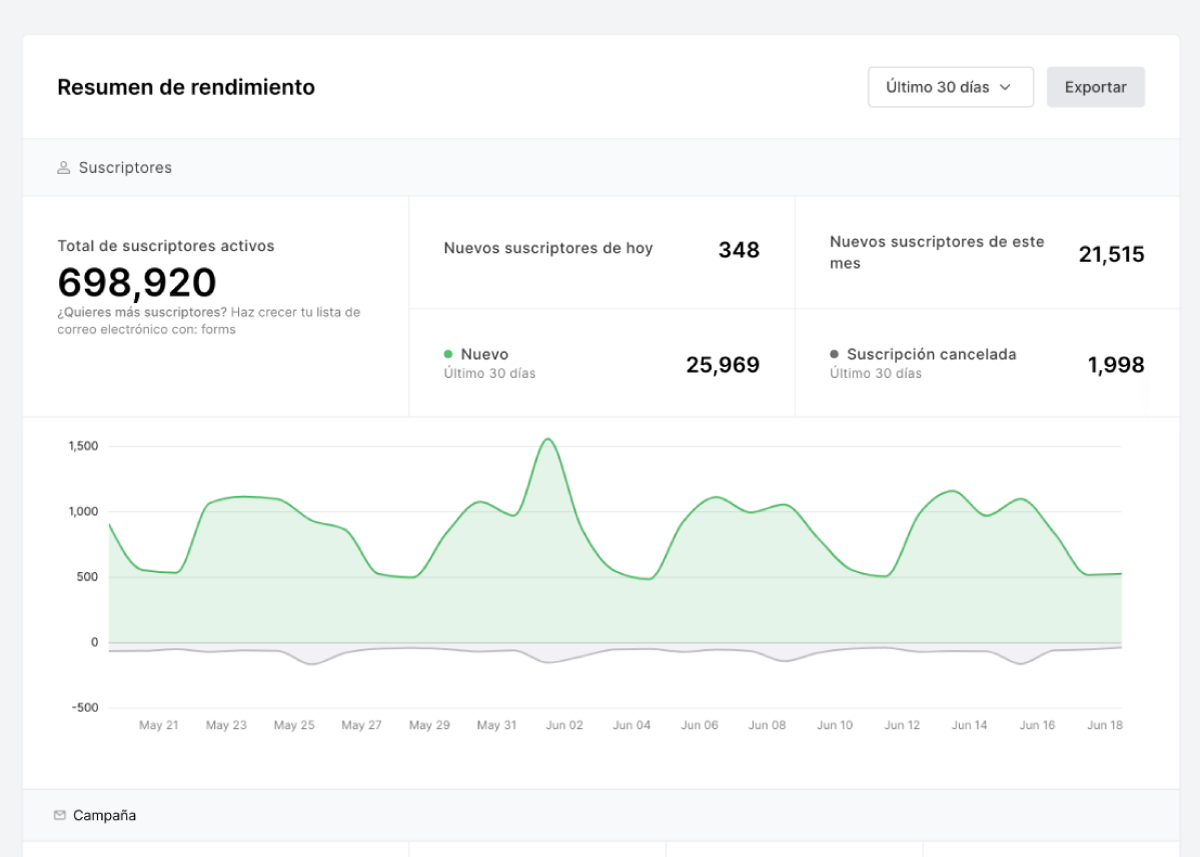Click the 1,998 cancelled subscriptions count
This screenshot has height=857, width=1200.
click(1115, 365)
